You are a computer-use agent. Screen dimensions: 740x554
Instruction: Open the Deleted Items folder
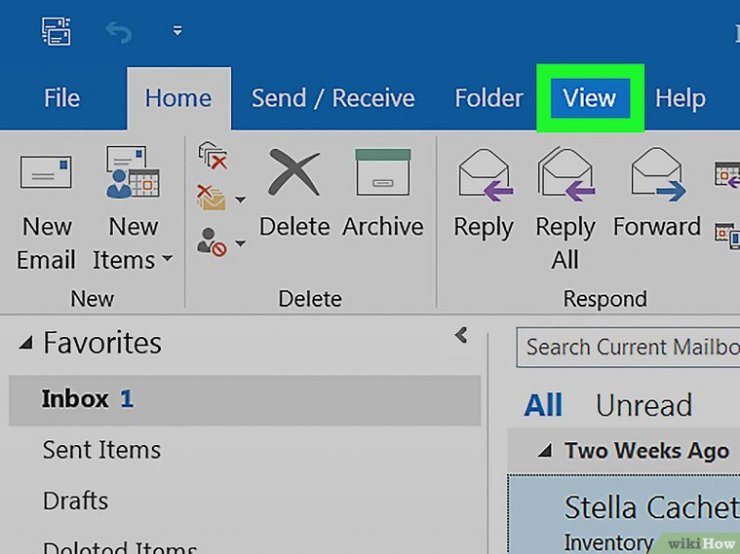point(120,547)
